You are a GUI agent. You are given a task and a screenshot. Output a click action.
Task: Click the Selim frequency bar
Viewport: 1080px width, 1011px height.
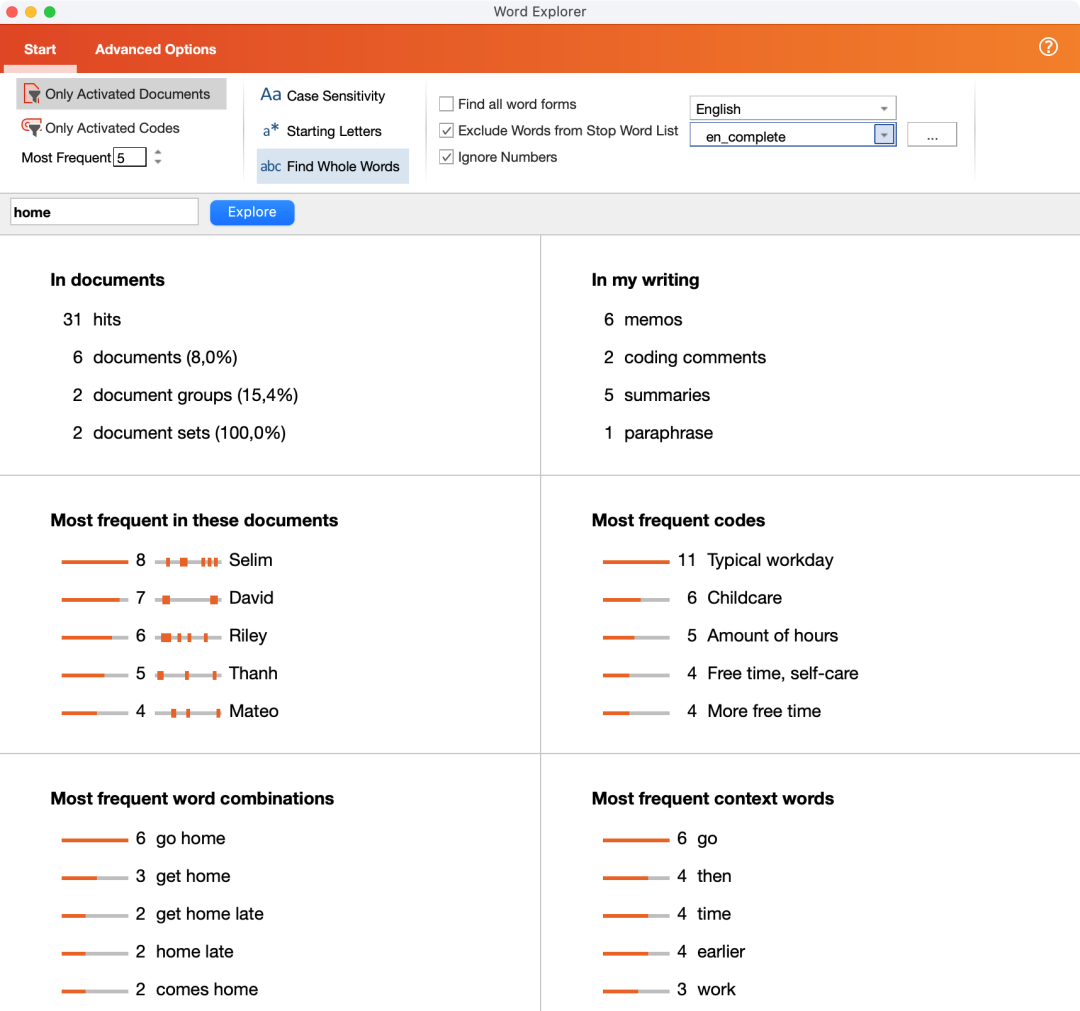click(x=94, y=562)
